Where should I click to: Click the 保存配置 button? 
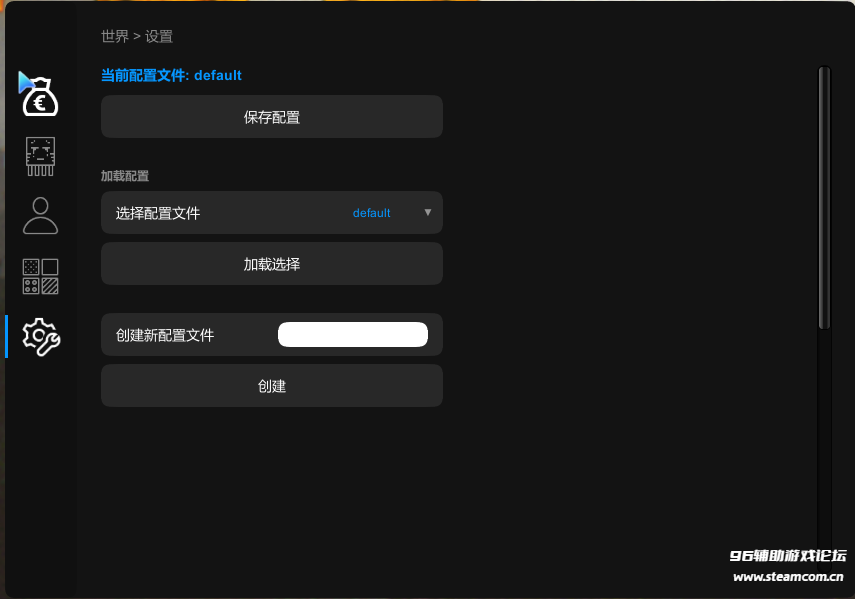click(x=272, y=117)
